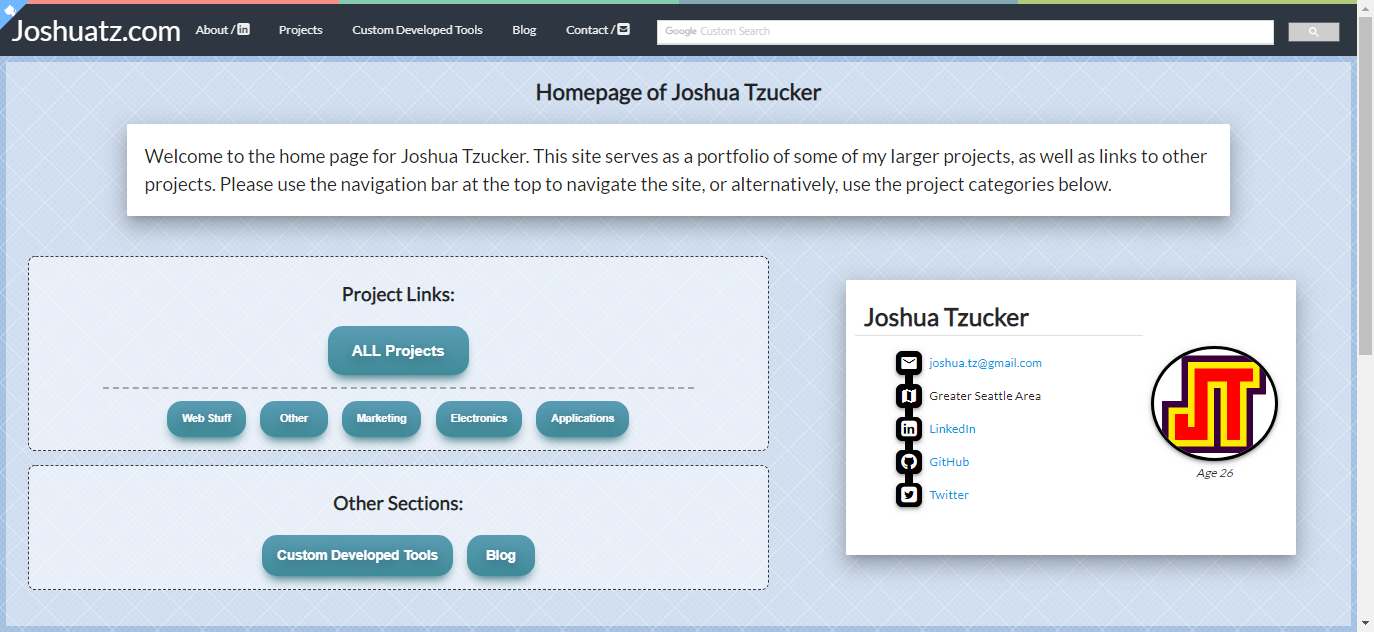Image resolution: width=1374 pixels, height=632 pixels.
Task: Focus the Google Custom Search field
Action: click(965, 32)
